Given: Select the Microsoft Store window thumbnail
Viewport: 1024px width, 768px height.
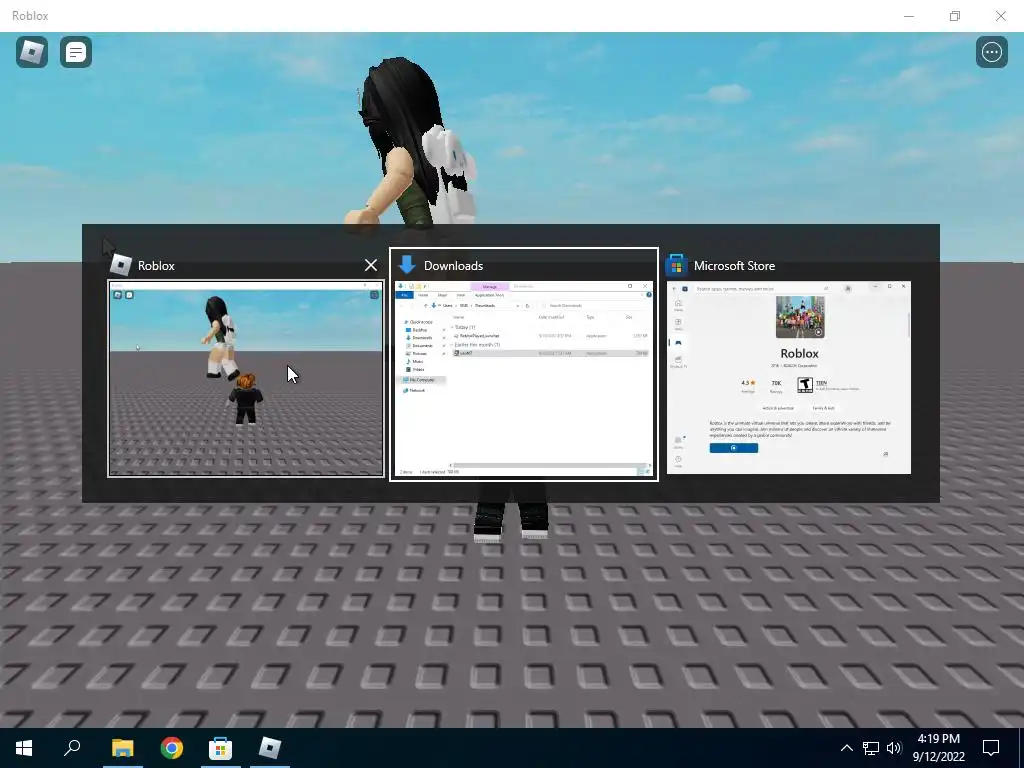Looking at the screenshot, I should click(x=788, y=377).
